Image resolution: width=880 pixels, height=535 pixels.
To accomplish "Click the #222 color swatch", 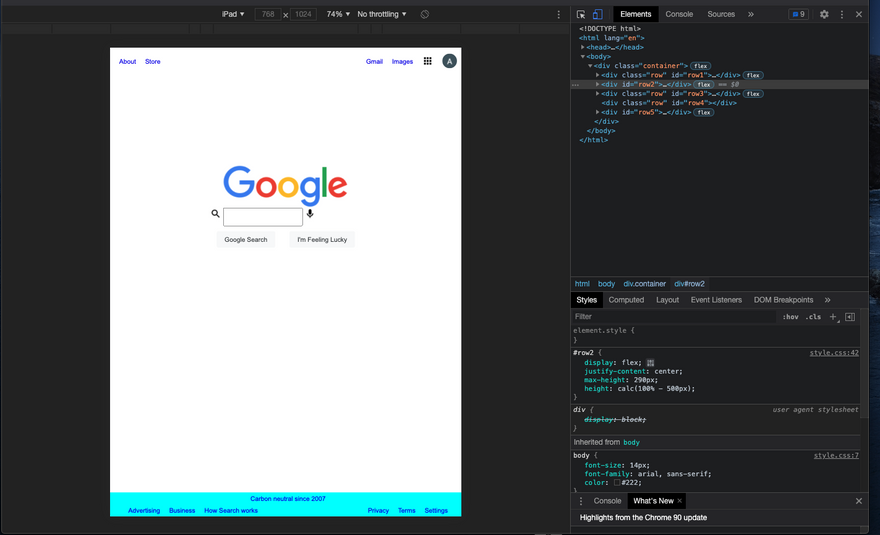I will click(617, 483).
